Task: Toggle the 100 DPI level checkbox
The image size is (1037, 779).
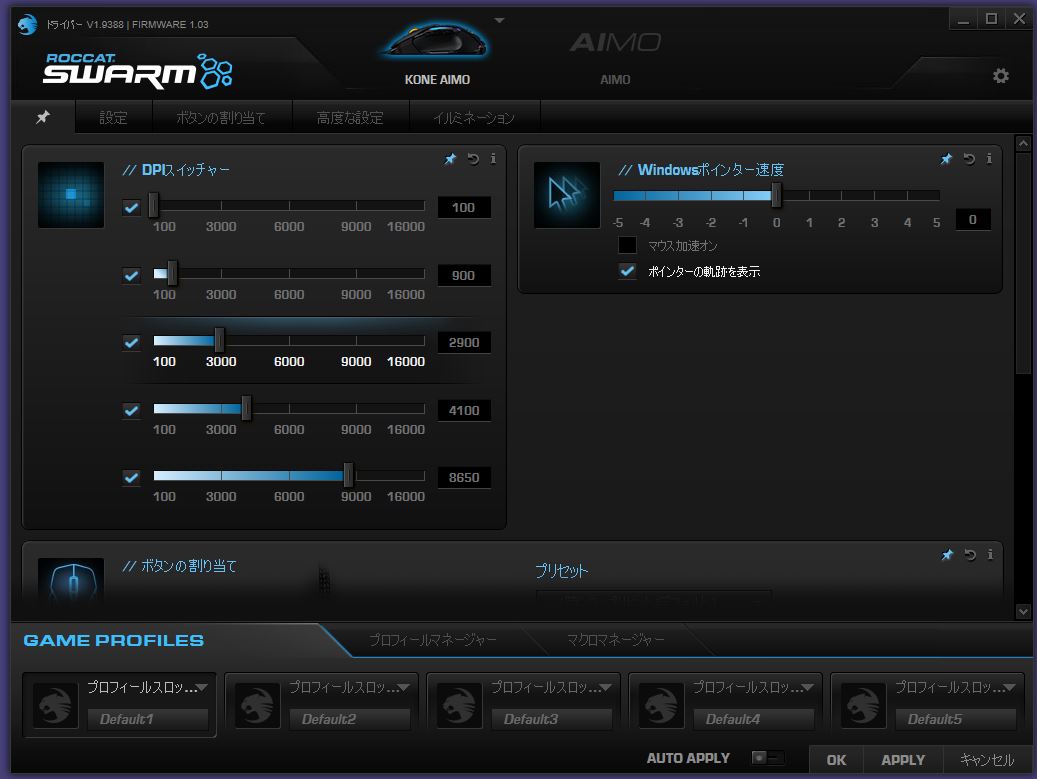Action: point(132,208)
